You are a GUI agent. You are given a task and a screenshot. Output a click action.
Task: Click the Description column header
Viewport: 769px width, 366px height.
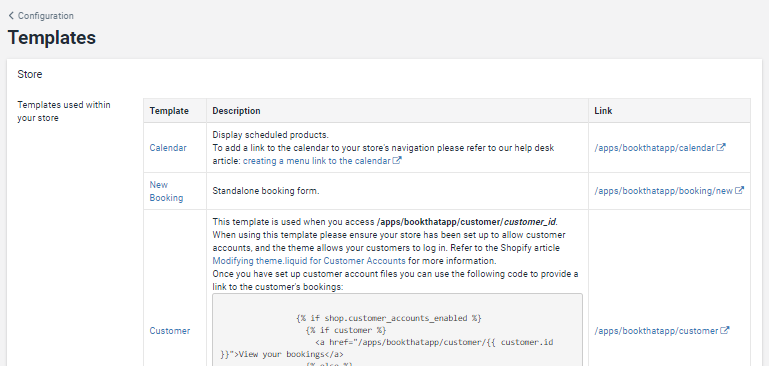236,111
